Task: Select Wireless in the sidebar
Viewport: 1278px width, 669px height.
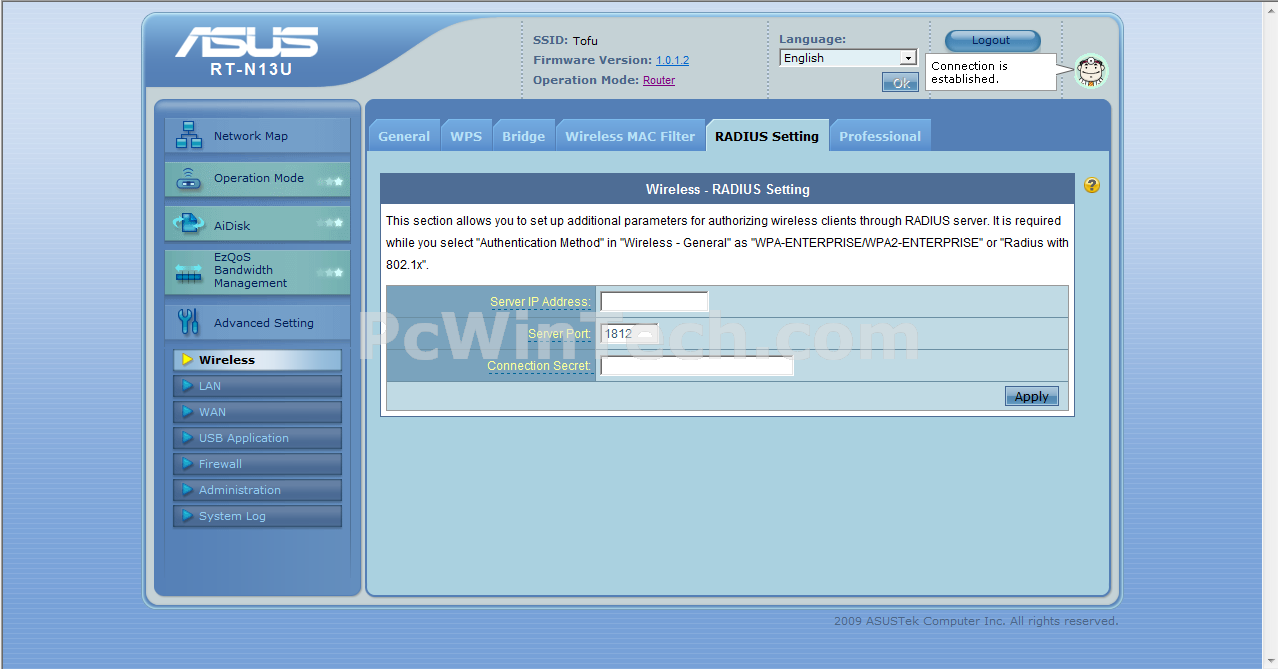Action: tap(258, 360)
